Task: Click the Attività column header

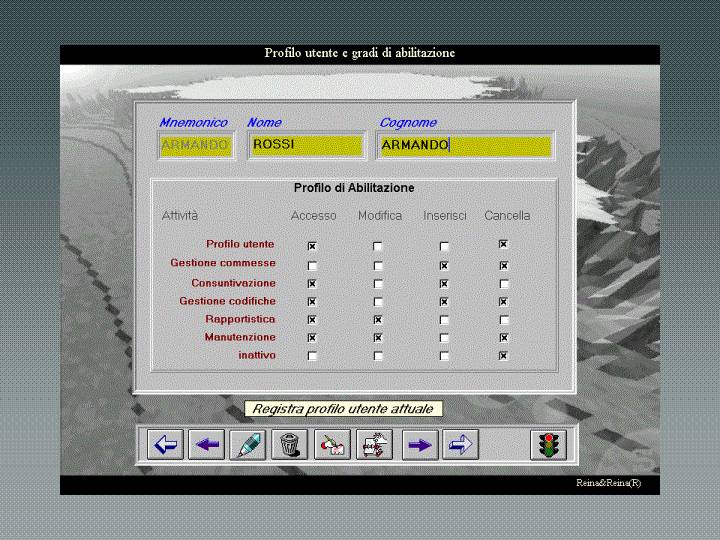Action: [180, 215]
